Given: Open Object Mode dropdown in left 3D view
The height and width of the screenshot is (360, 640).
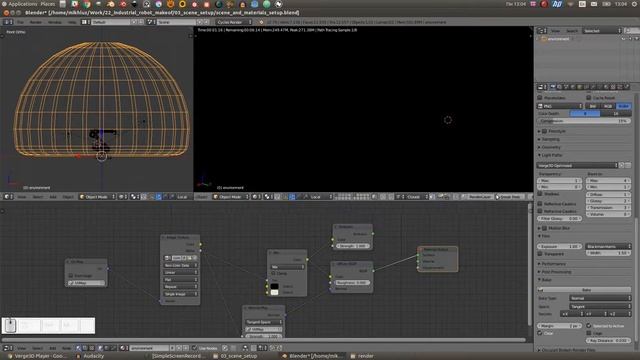Looking at the screenshot, I should (97, 197).
